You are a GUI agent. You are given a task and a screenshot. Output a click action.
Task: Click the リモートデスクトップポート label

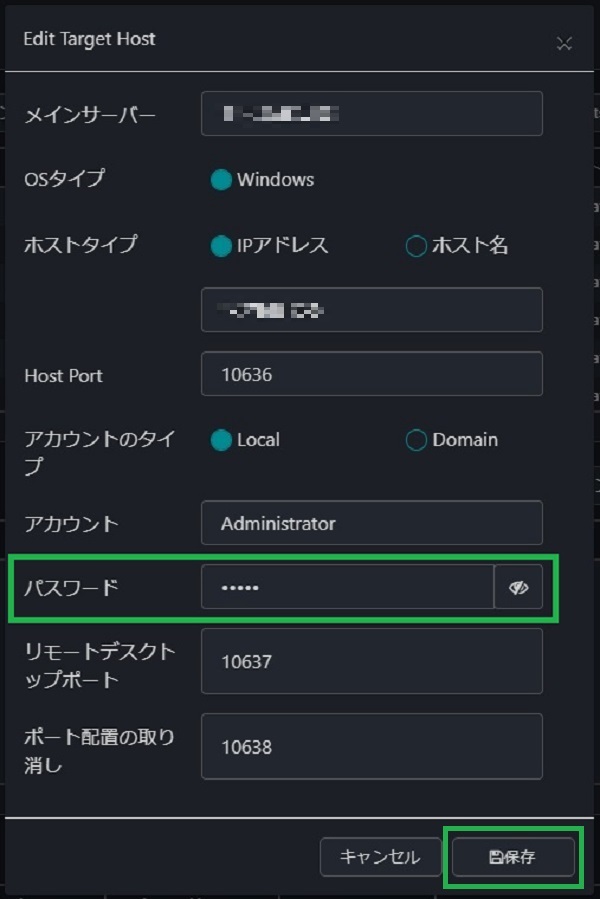(100, 666)
